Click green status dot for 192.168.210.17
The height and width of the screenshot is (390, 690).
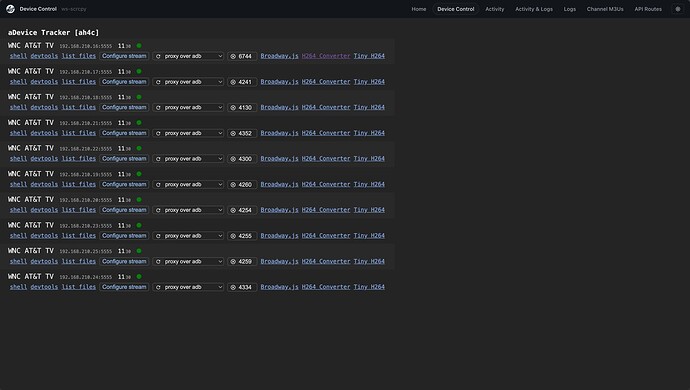click(x=139, y=71)
